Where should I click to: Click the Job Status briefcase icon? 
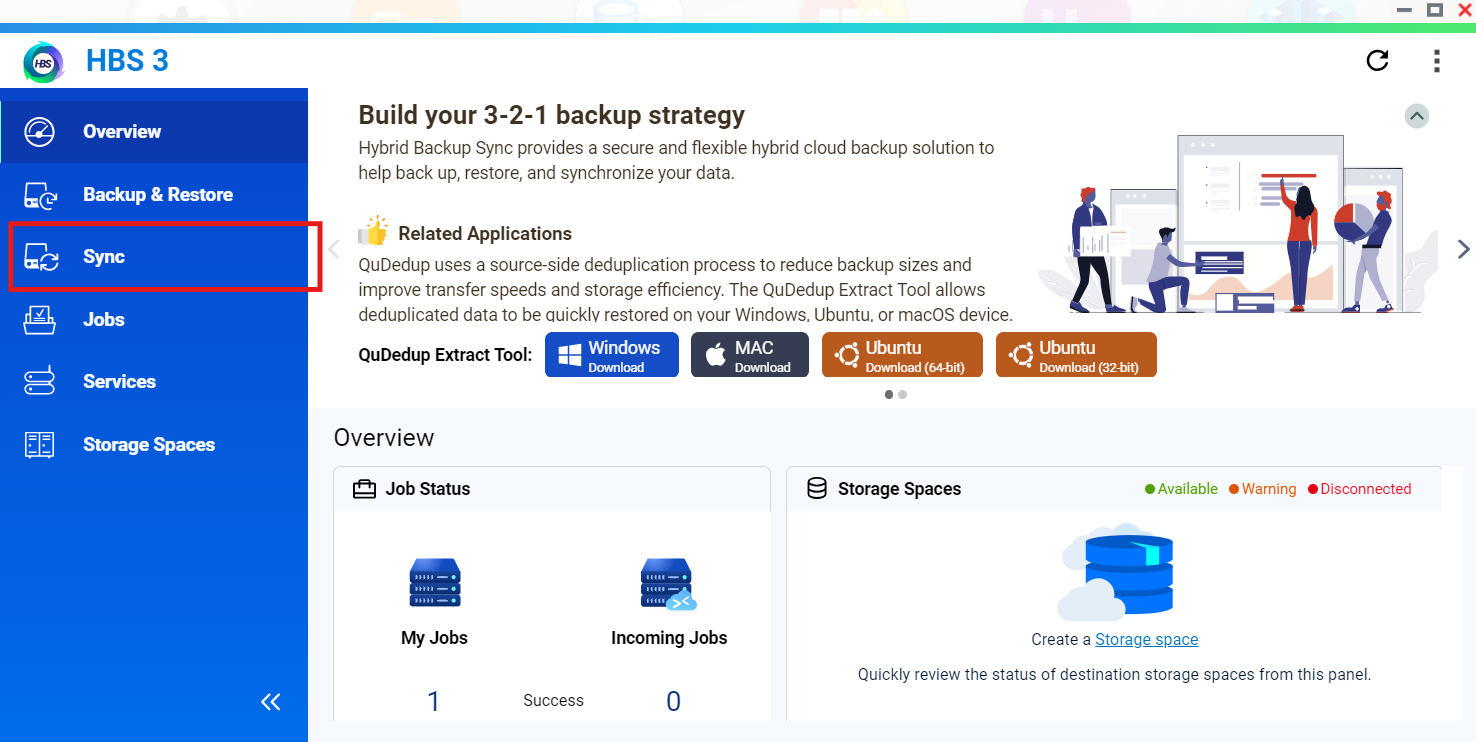pos(365,489)
